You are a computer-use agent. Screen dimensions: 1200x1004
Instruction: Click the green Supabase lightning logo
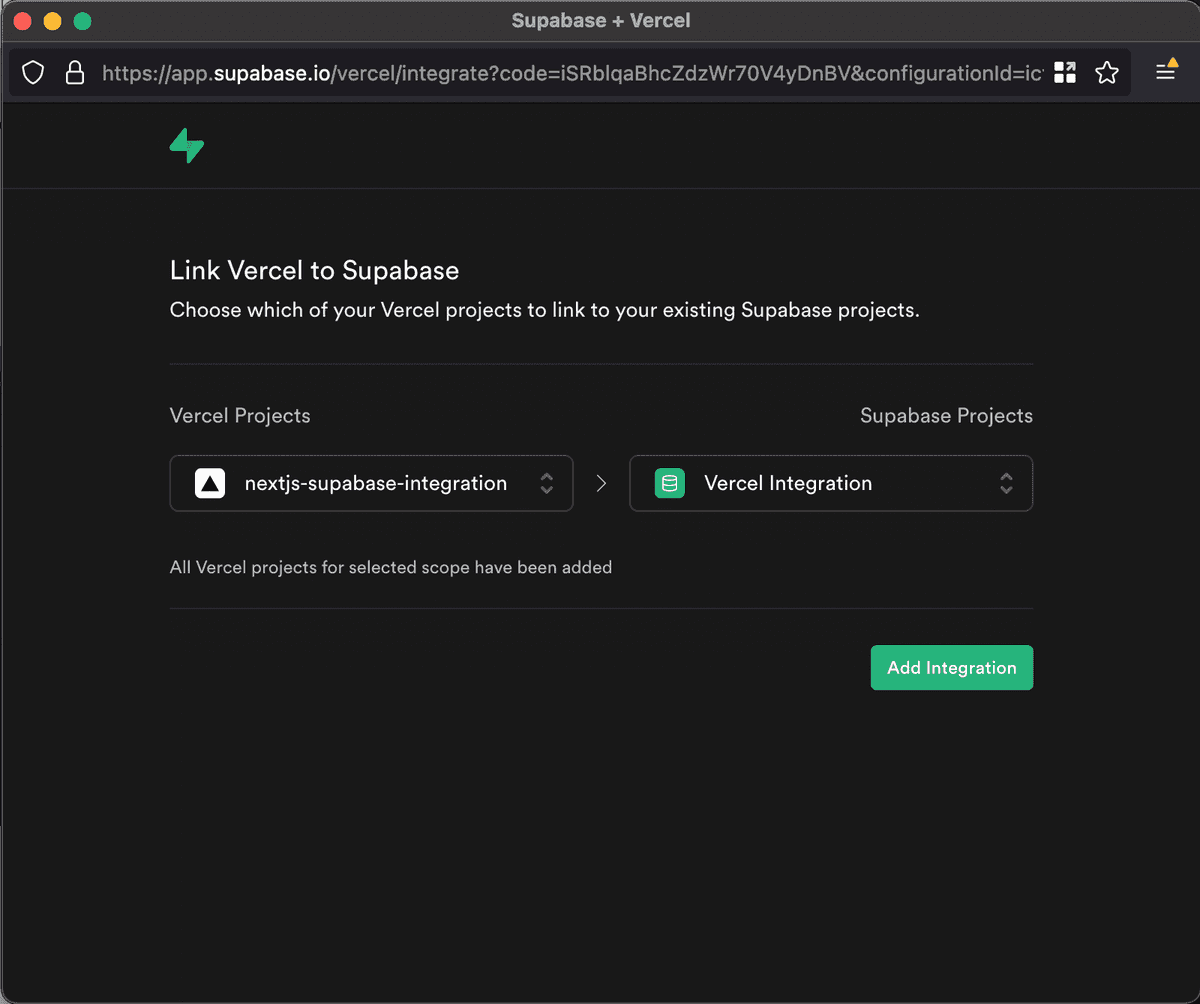tap(187, 146)
